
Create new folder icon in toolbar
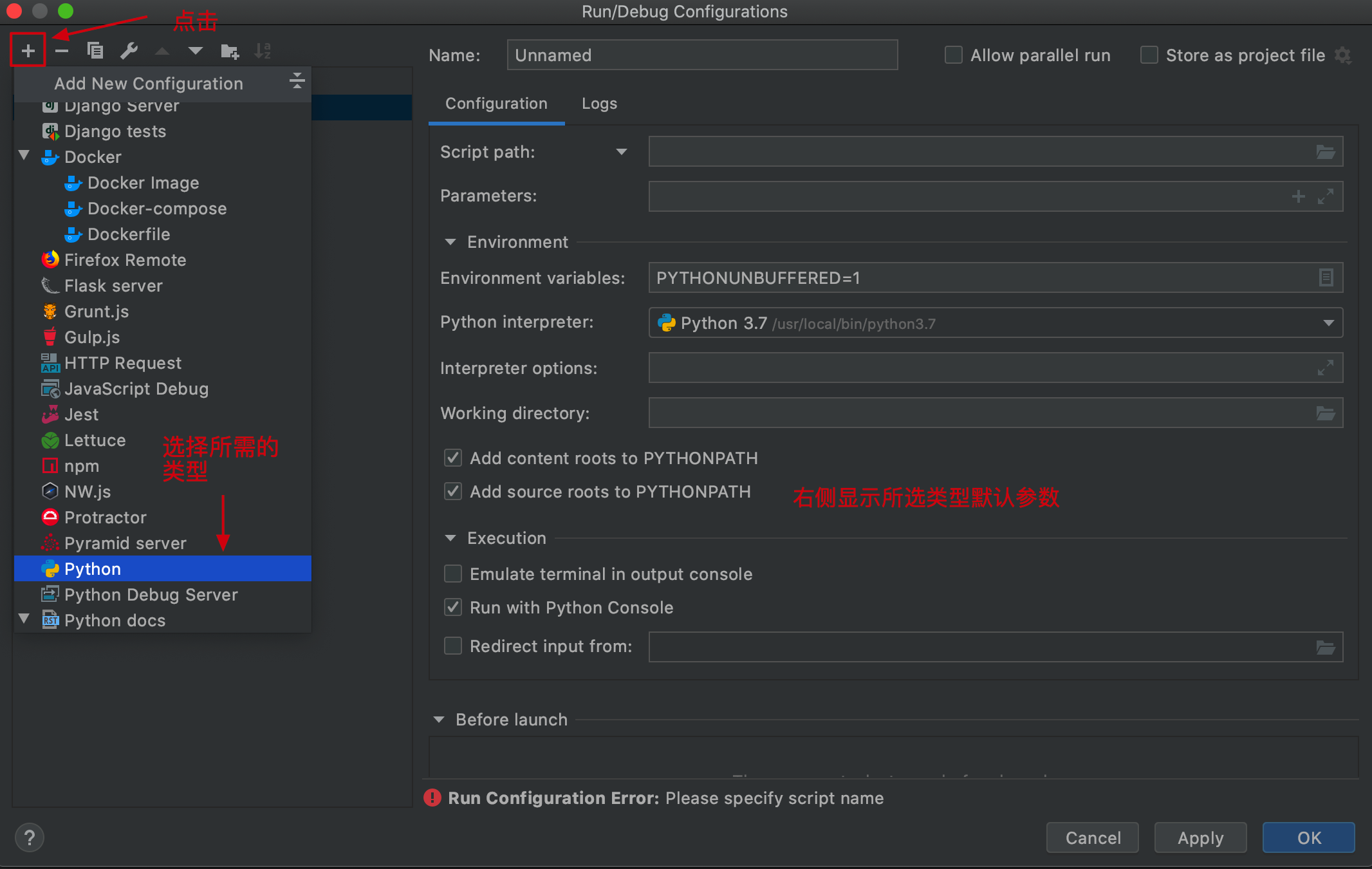[x=230, y=51]
